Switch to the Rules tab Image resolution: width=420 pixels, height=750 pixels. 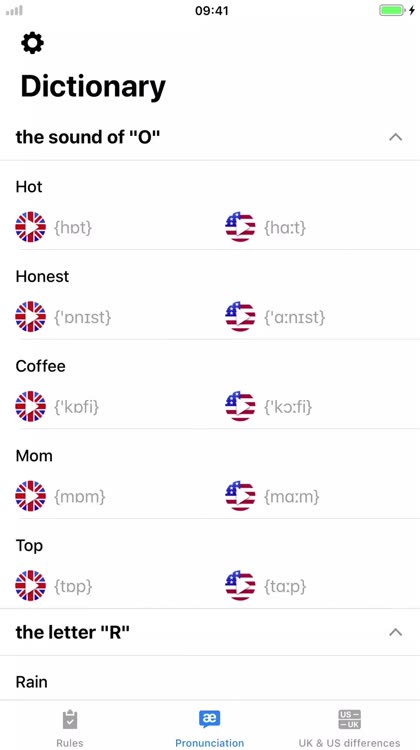tap(70, 728)
